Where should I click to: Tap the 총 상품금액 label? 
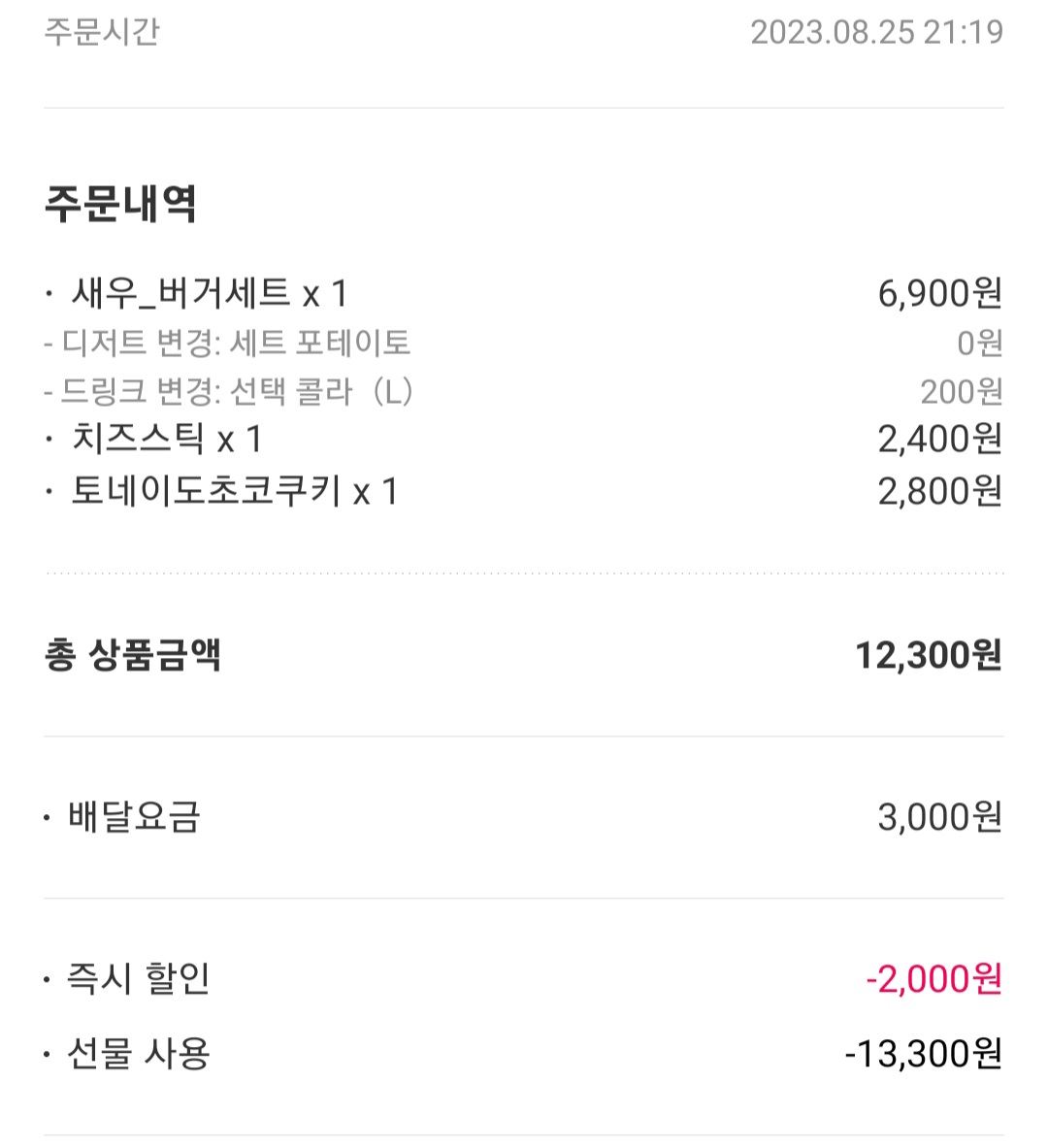(x=133, y=654)
